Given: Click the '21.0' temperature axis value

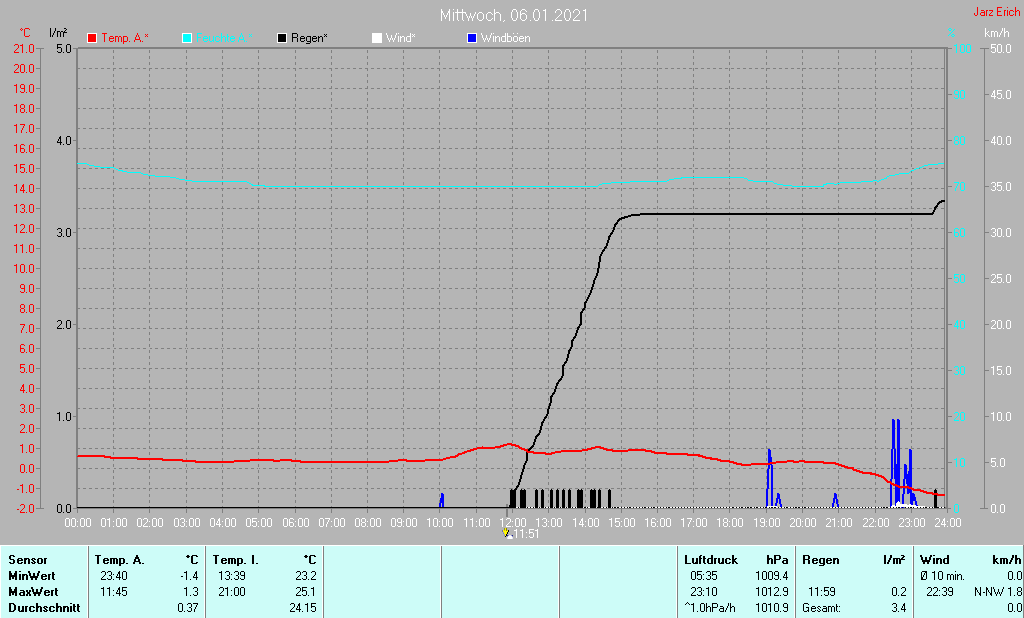Looking at the screenshot, I should pos(24,48).
